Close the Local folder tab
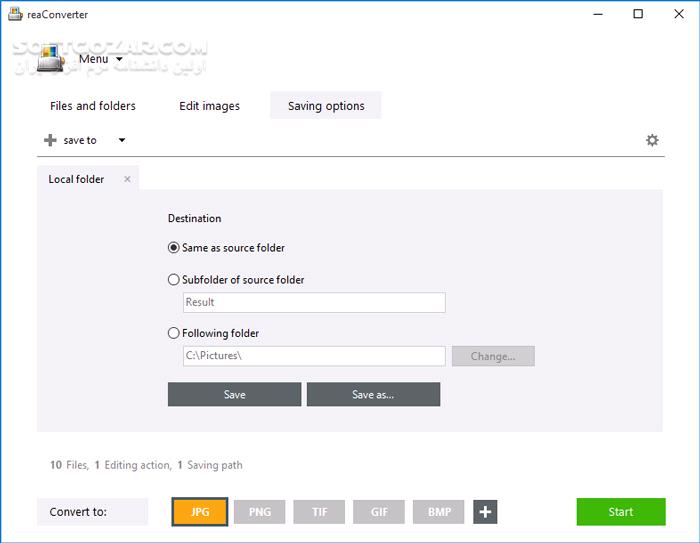 (x=127, y=179)
